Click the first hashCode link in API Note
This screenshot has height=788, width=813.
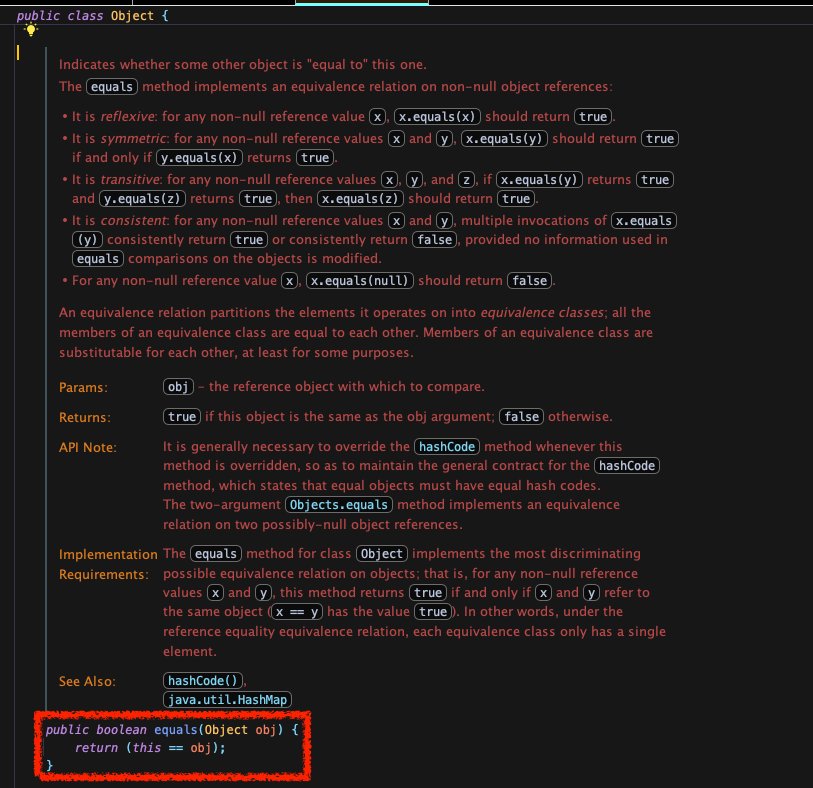click(446, 447)
